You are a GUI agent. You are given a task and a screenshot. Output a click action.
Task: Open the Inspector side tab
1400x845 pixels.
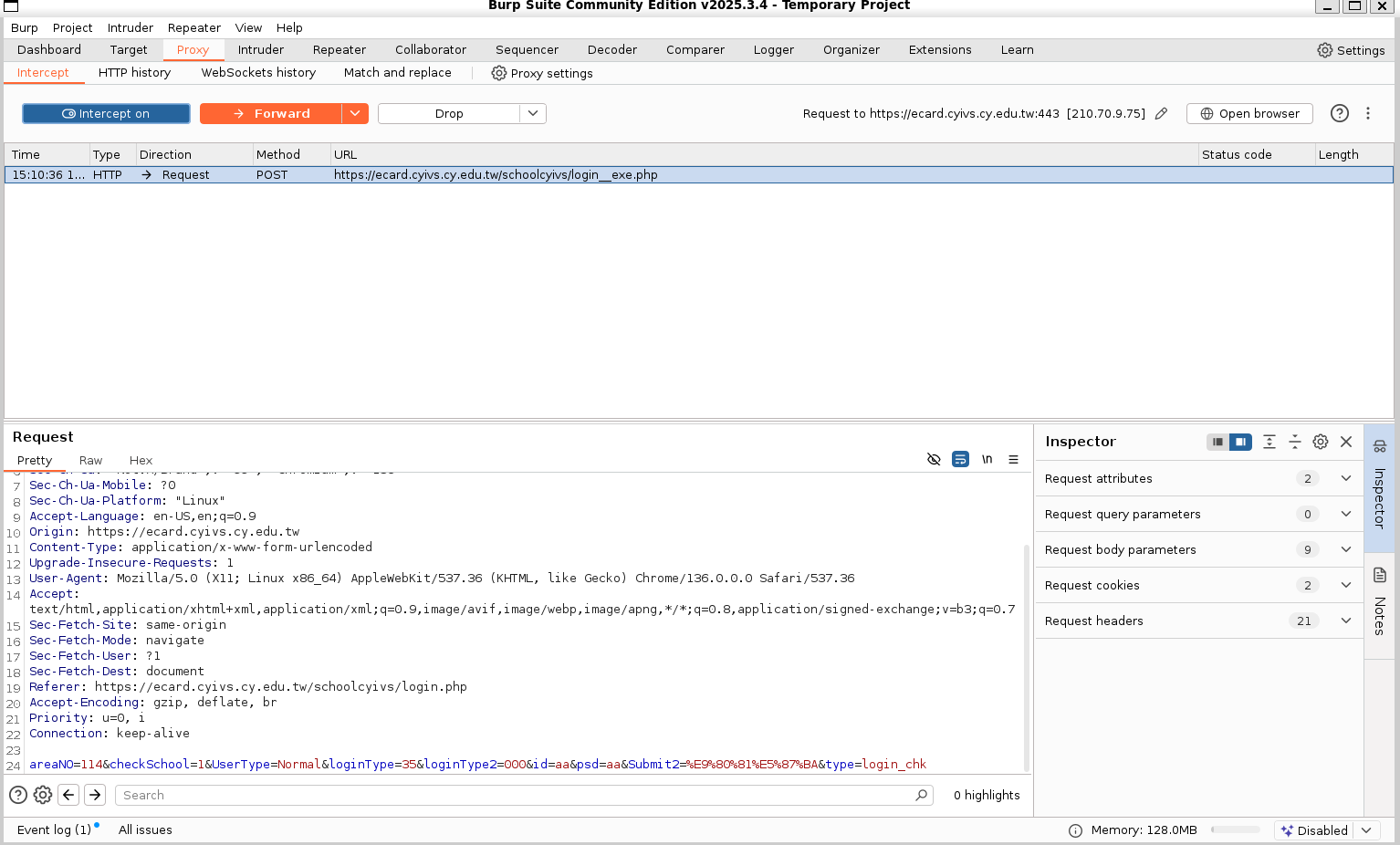click(x=1380, y=487)
